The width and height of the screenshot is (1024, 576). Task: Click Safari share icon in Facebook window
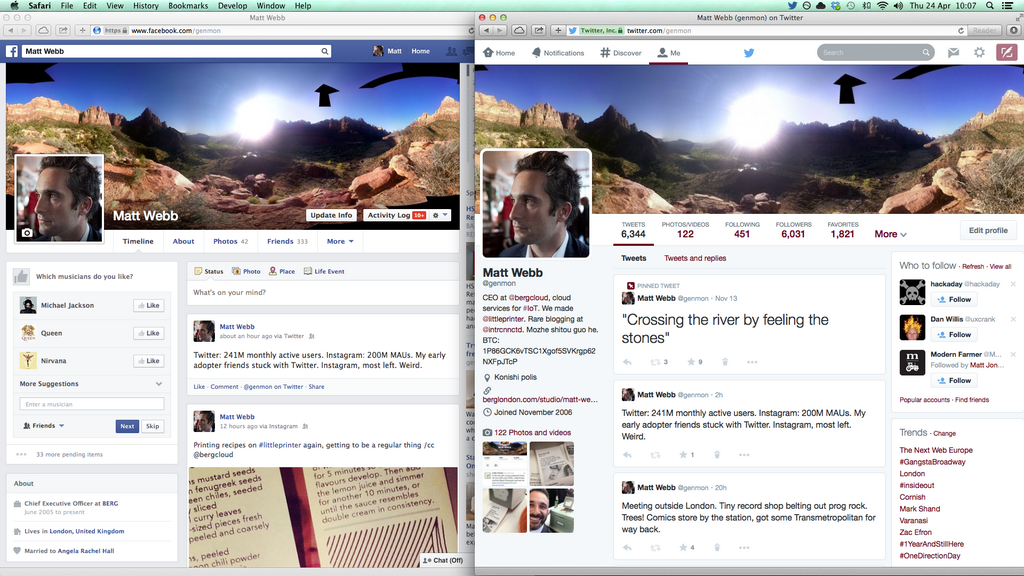tap(63, 30)
